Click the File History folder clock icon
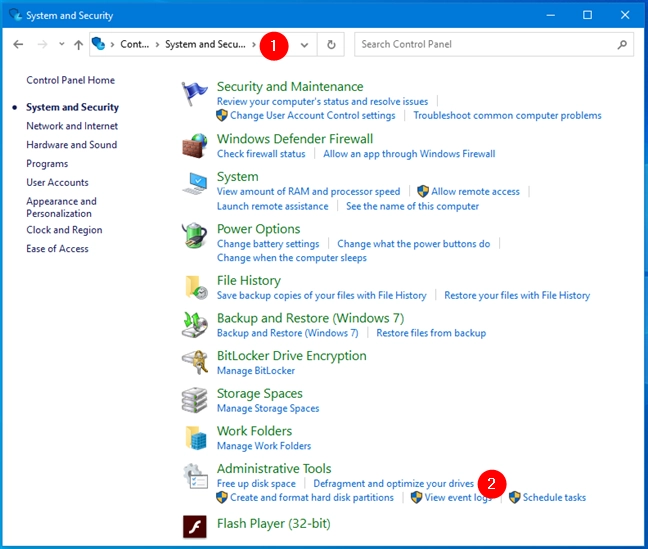This screenshot has width=648, height=549. pyautogui.click(x=196, y=287)
